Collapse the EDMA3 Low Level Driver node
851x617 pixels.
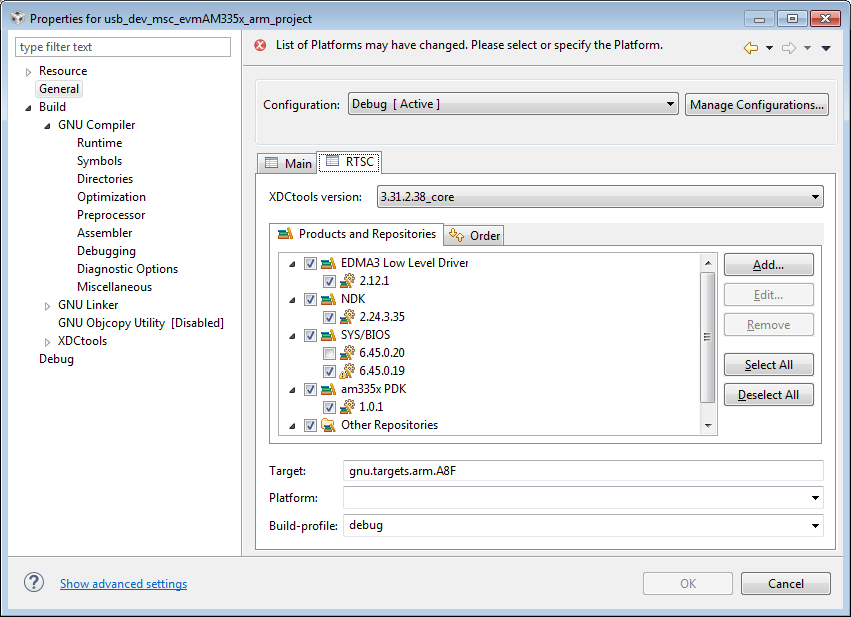coord(292,264)
